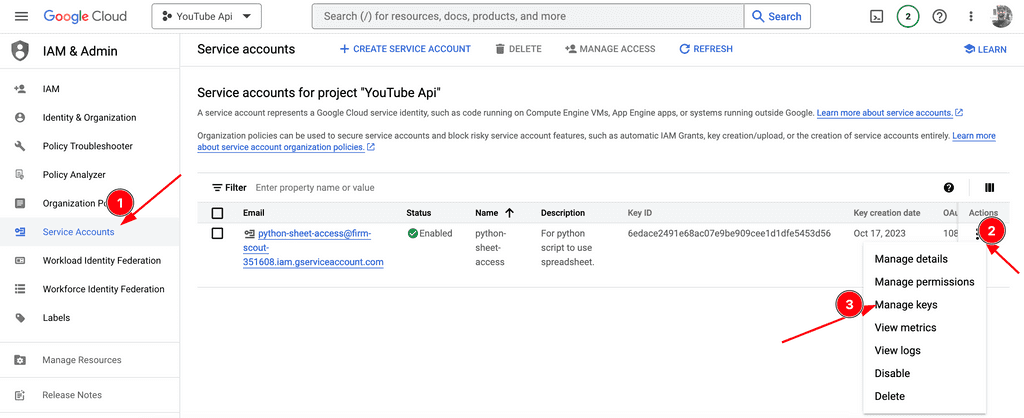Click the Status column header
The height and width of the screenshot is (418, 1024).
(x=419, y=213)
